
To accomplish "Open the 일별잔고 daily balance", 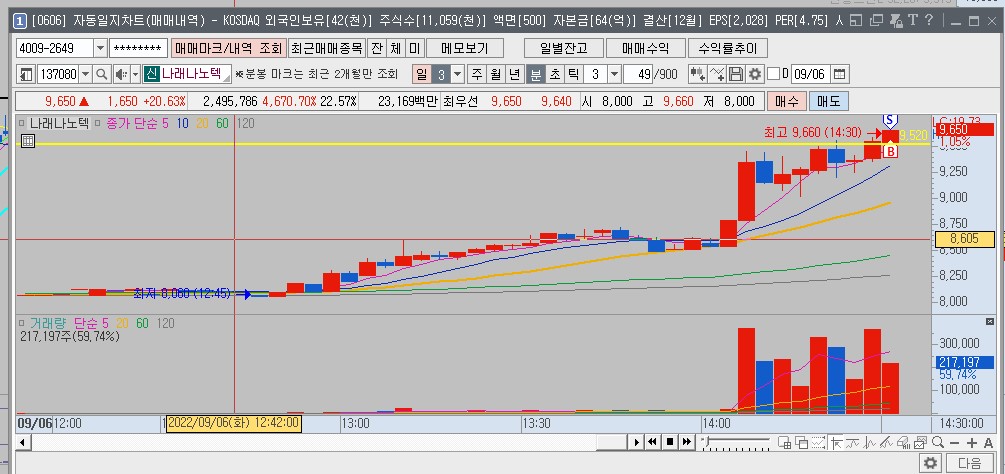I will pyautogui.click(x=563, y=48).
